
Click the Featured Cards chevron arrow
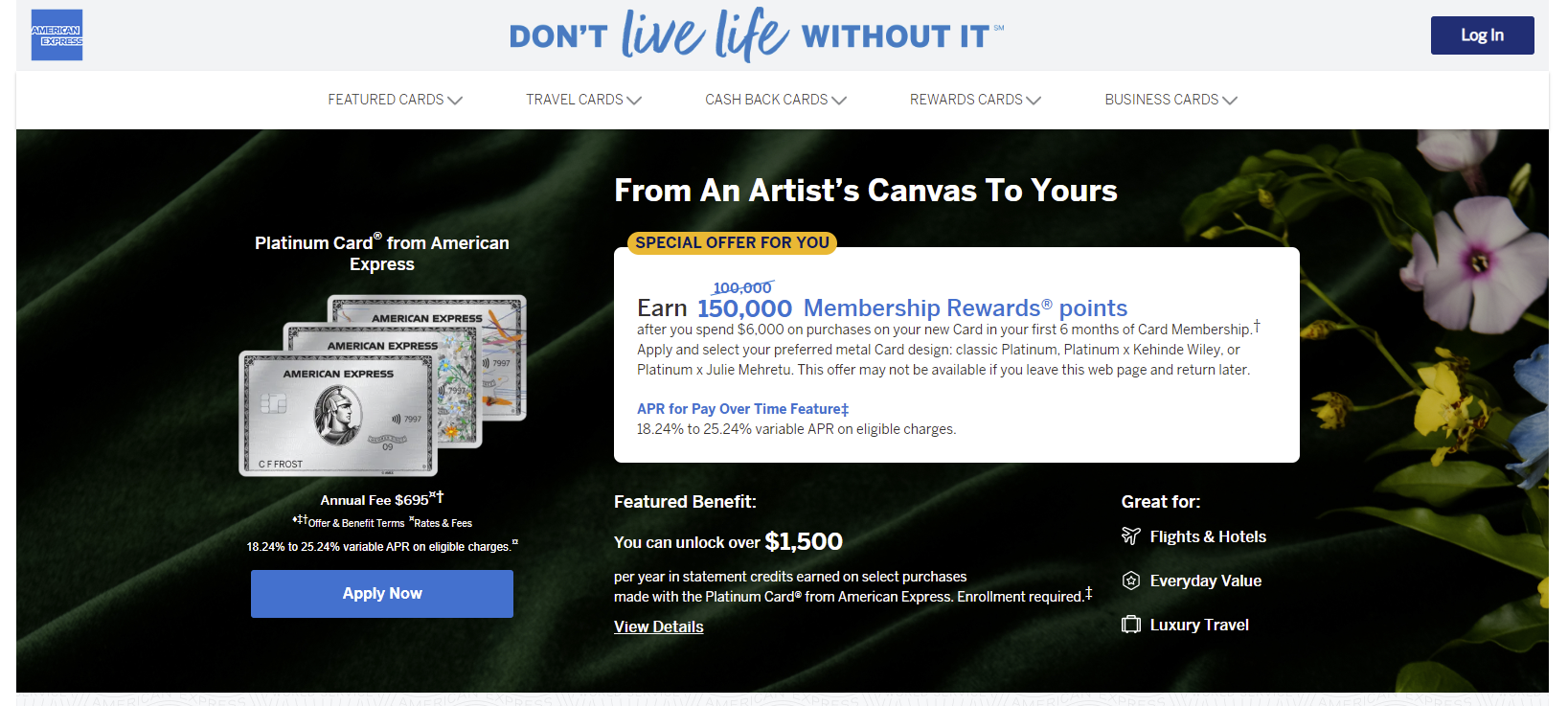coord(455,101)
